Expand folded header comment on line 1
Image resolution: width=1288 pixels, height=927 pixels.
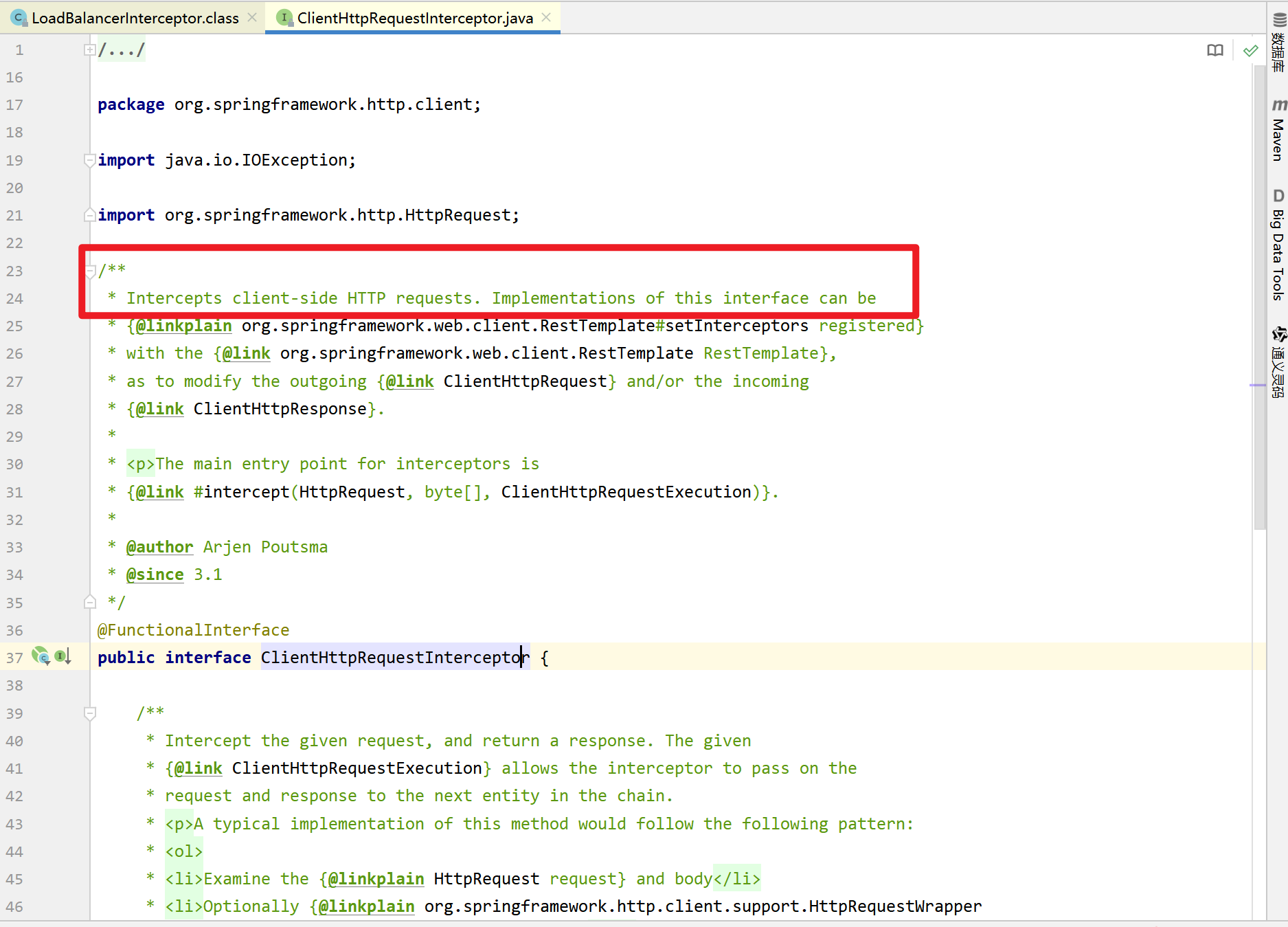(89, 49)
